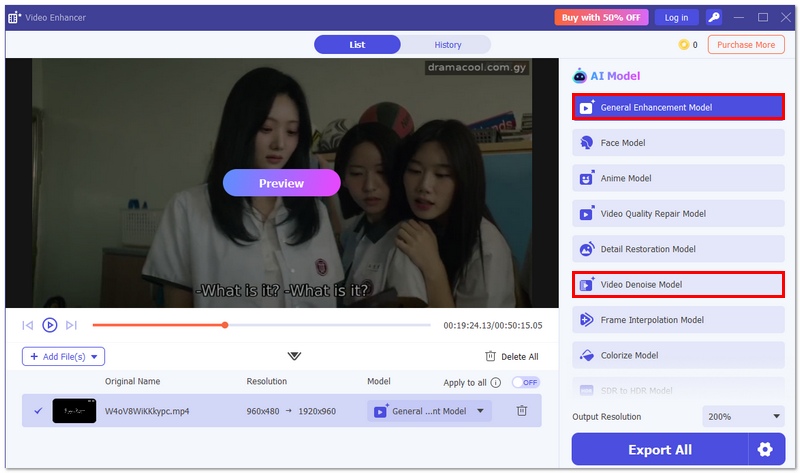Switch to the History tab
800x473 pixels.
pyautogui.click(x=447, y=45)
